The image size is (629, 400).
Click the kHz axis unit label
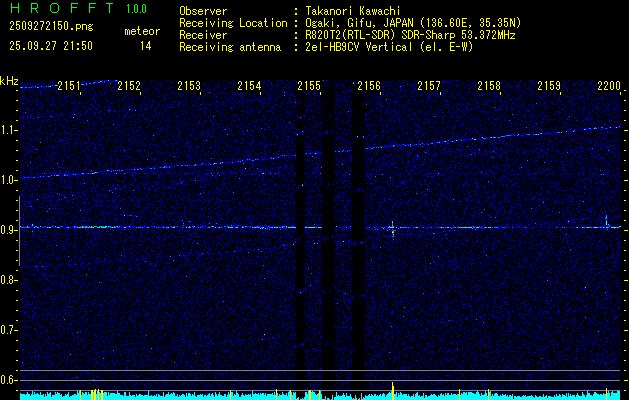[x=9, y=81]
